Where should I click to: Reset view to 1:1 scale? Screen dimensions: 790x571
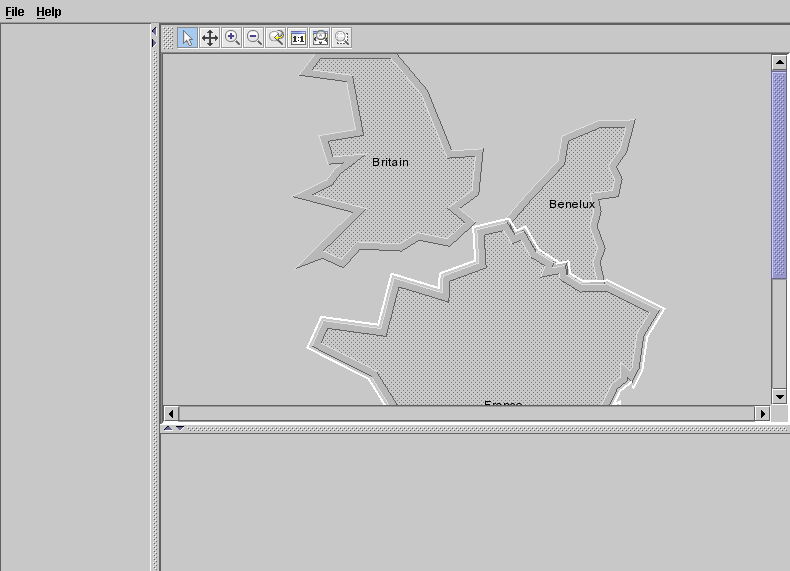pos(298,38)
